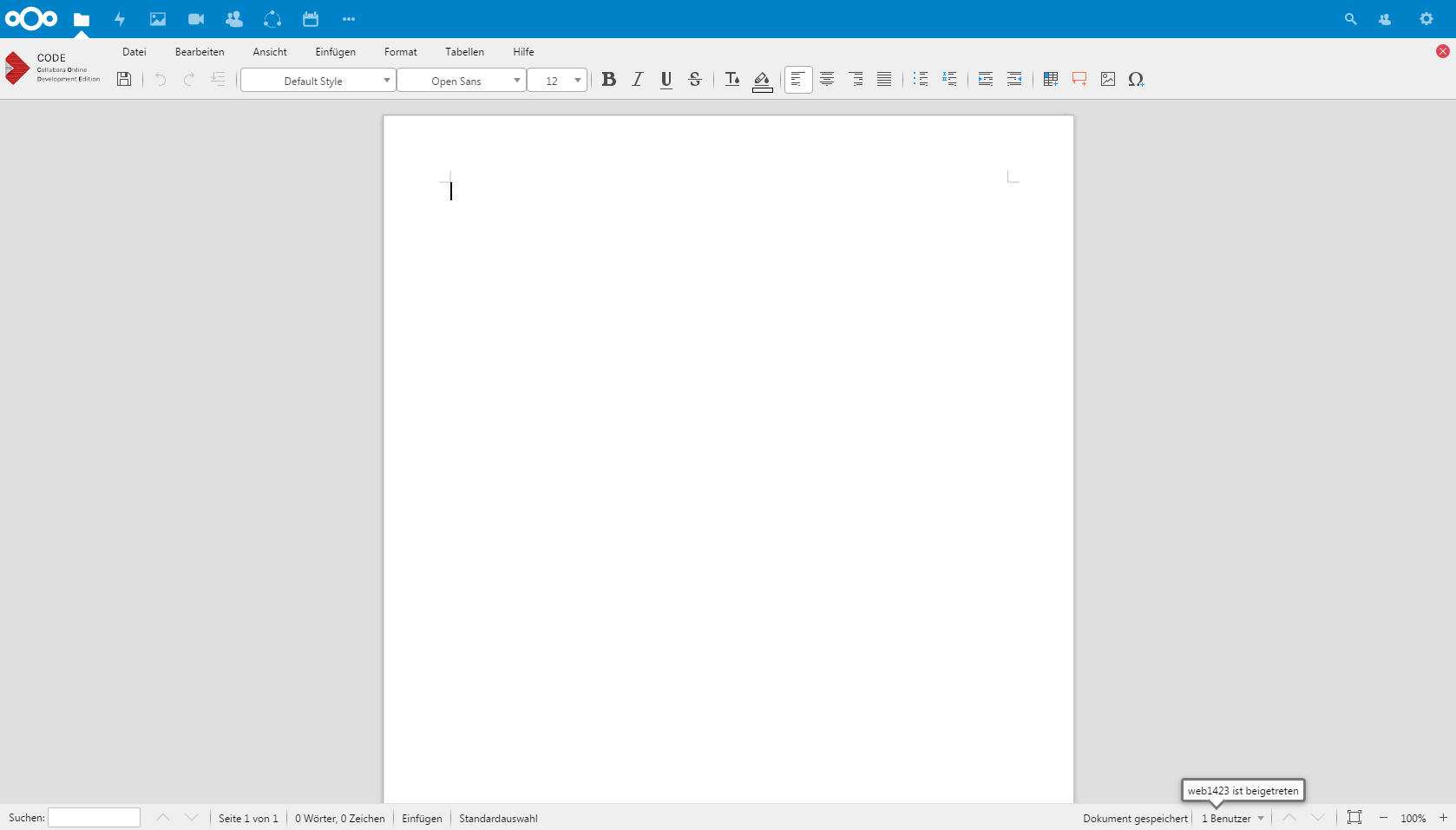Open the Hilfe menu
Viewport: 1456px width, 830px height.
(523, 52)
